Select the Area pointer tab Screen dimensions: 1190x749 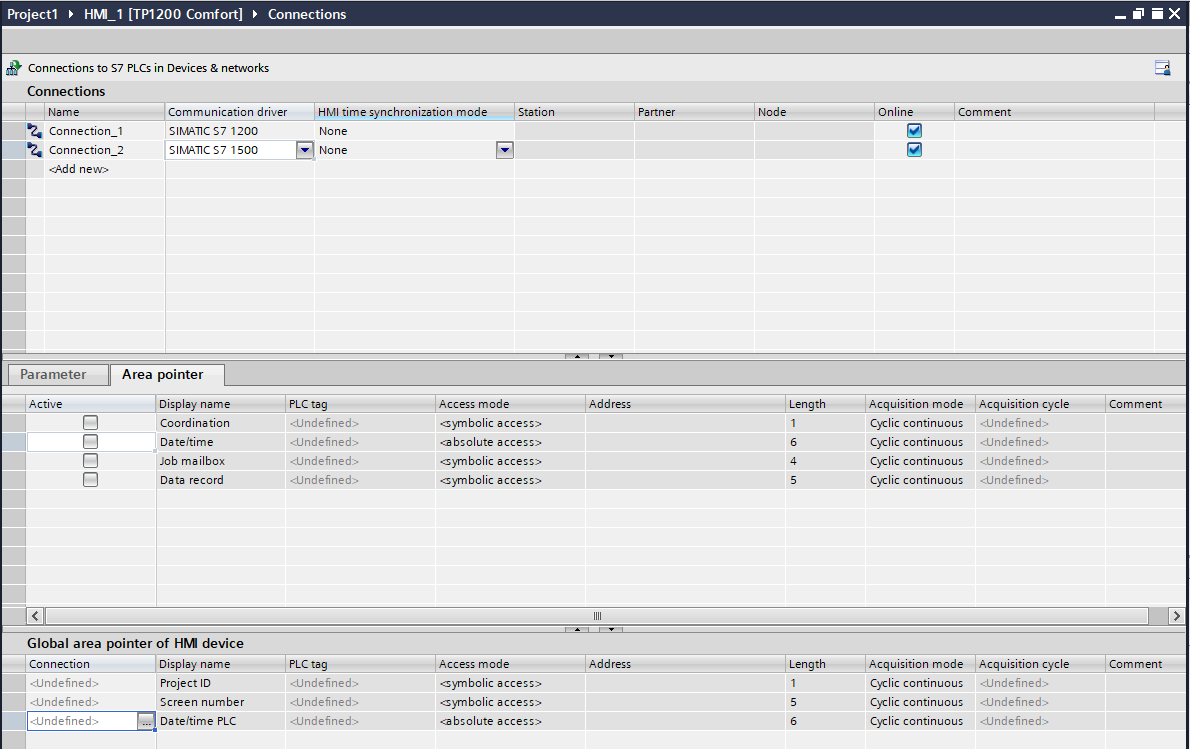(x=163, y=375)
